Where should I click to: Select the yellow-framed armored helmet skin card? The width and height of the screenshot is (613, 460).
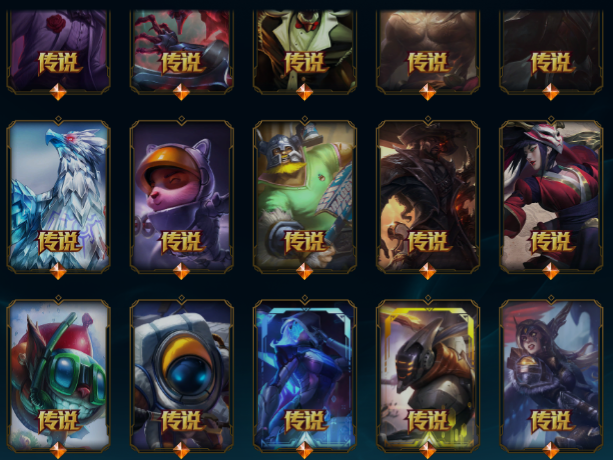428,375
